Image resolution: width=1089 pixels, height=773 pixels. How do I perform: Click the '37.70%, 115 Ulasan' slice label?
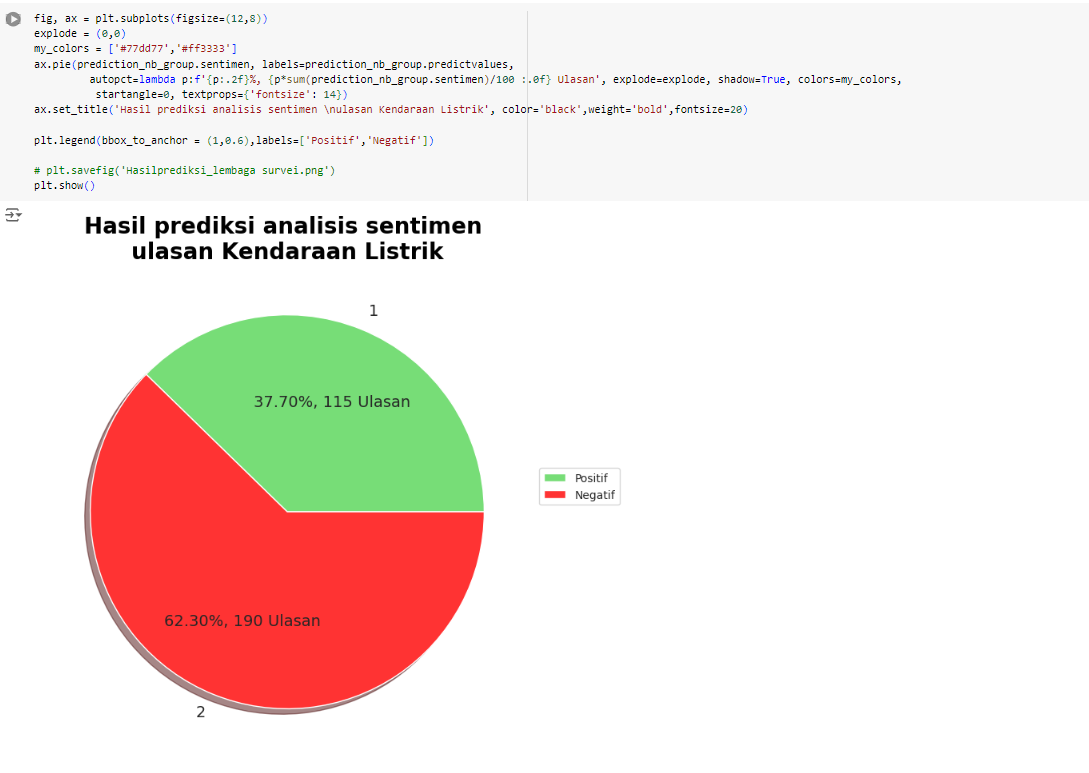point(332,401)
